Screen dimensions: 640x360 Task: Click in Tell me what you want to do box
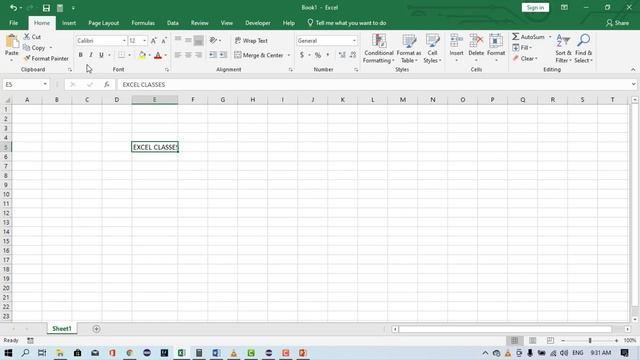point(347,23)
